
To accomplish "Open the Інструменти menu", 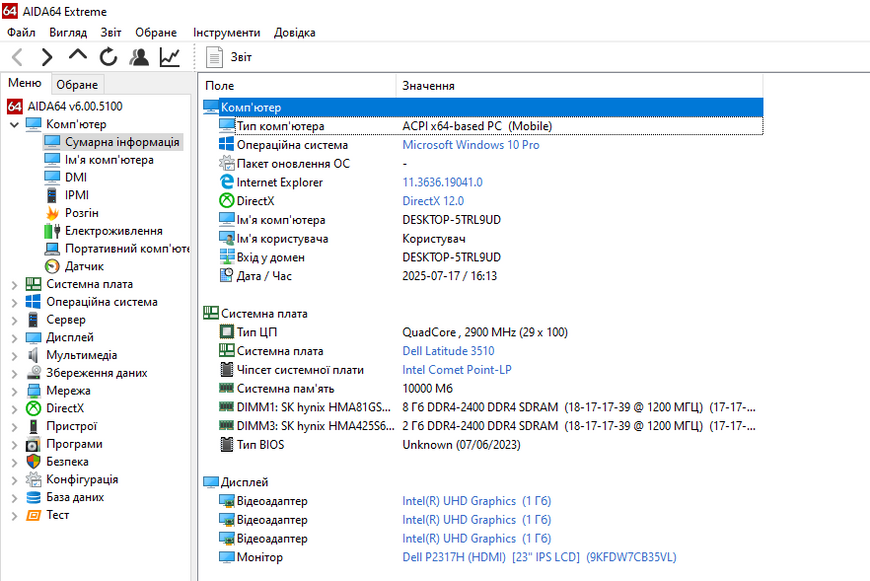I will 226,32.
